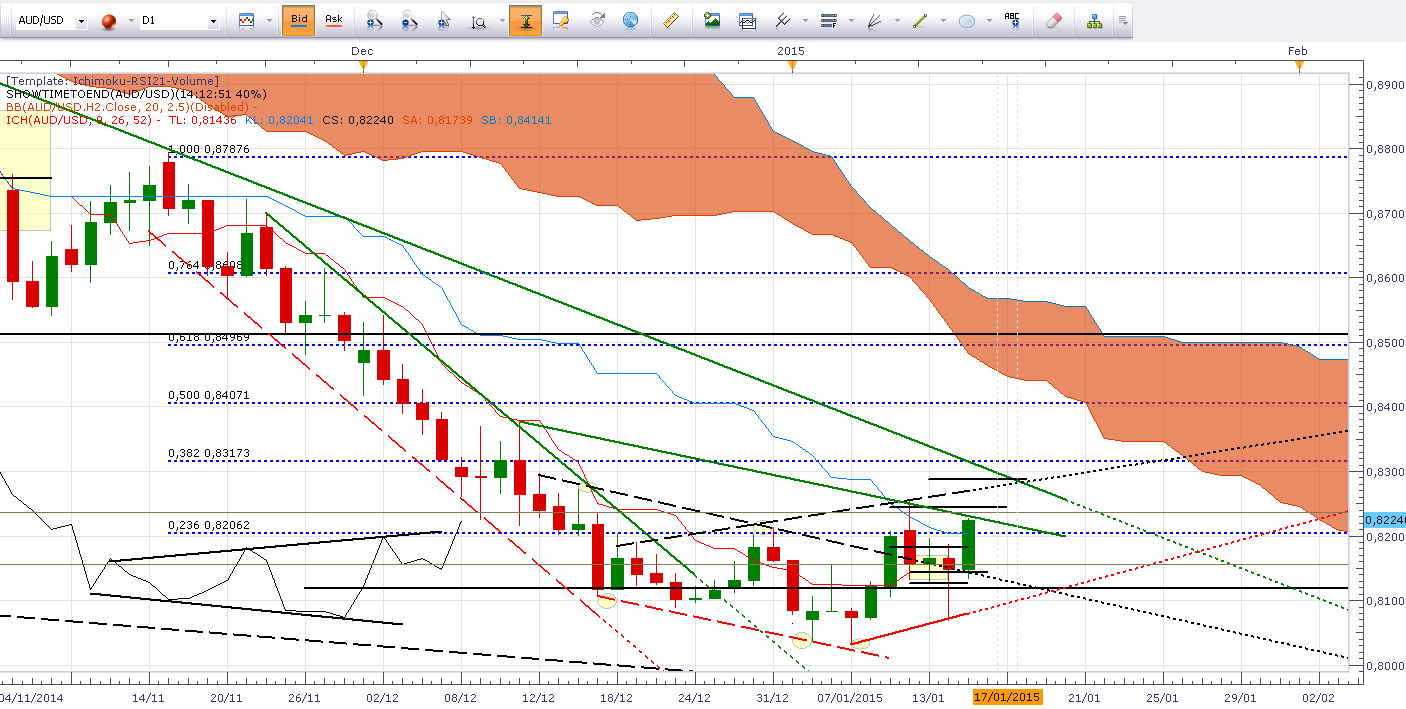Click the SB: 0,84141 Ichimoku value
This screenshot has width=1406, height=709.
tap(516, 119)
